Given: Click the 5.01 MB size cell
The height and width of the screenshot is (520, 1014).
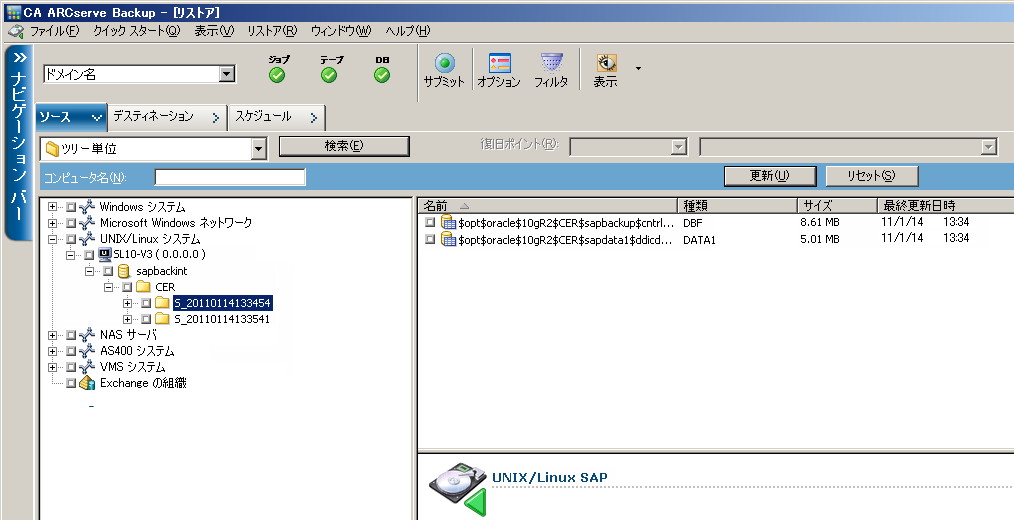Looking at the screenshot, I should pyautogui.click(x=819, y=239).
